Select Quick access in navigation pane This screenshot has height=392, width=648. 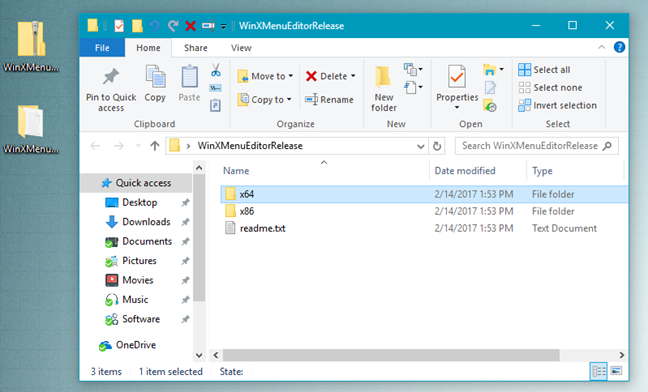[x=136, y=183]
